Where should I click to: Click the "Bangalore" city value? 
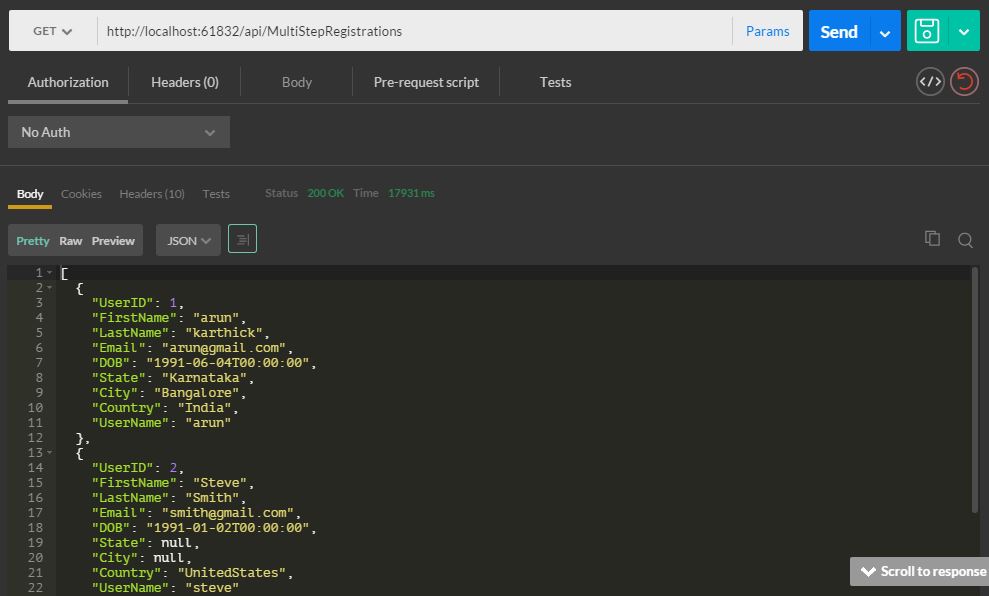click(196, 393)
